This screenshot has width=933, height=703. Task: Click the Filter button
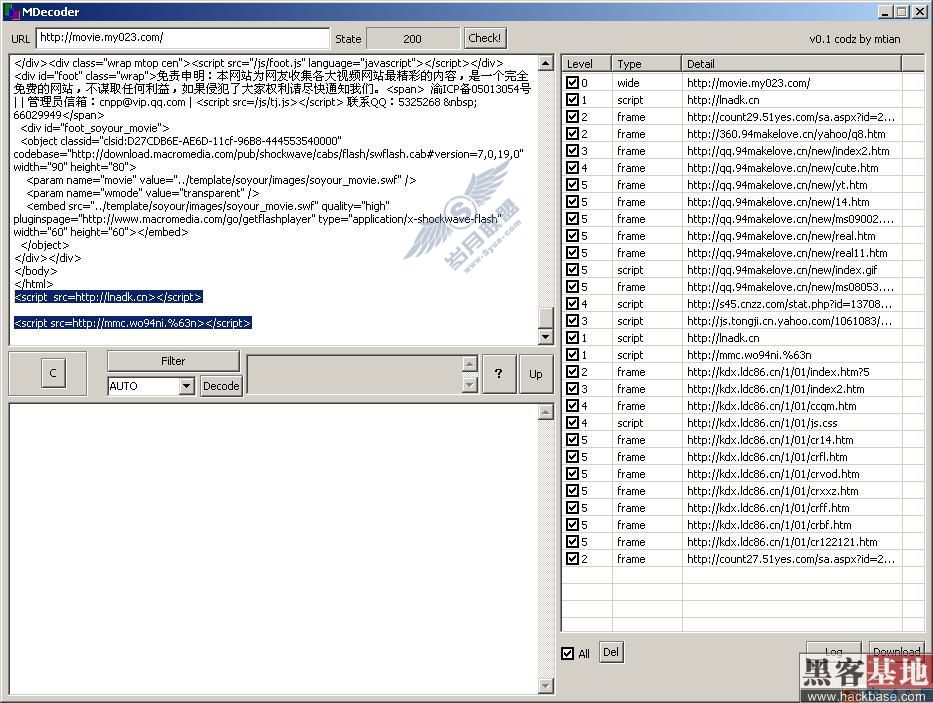[x=173, y=361]
